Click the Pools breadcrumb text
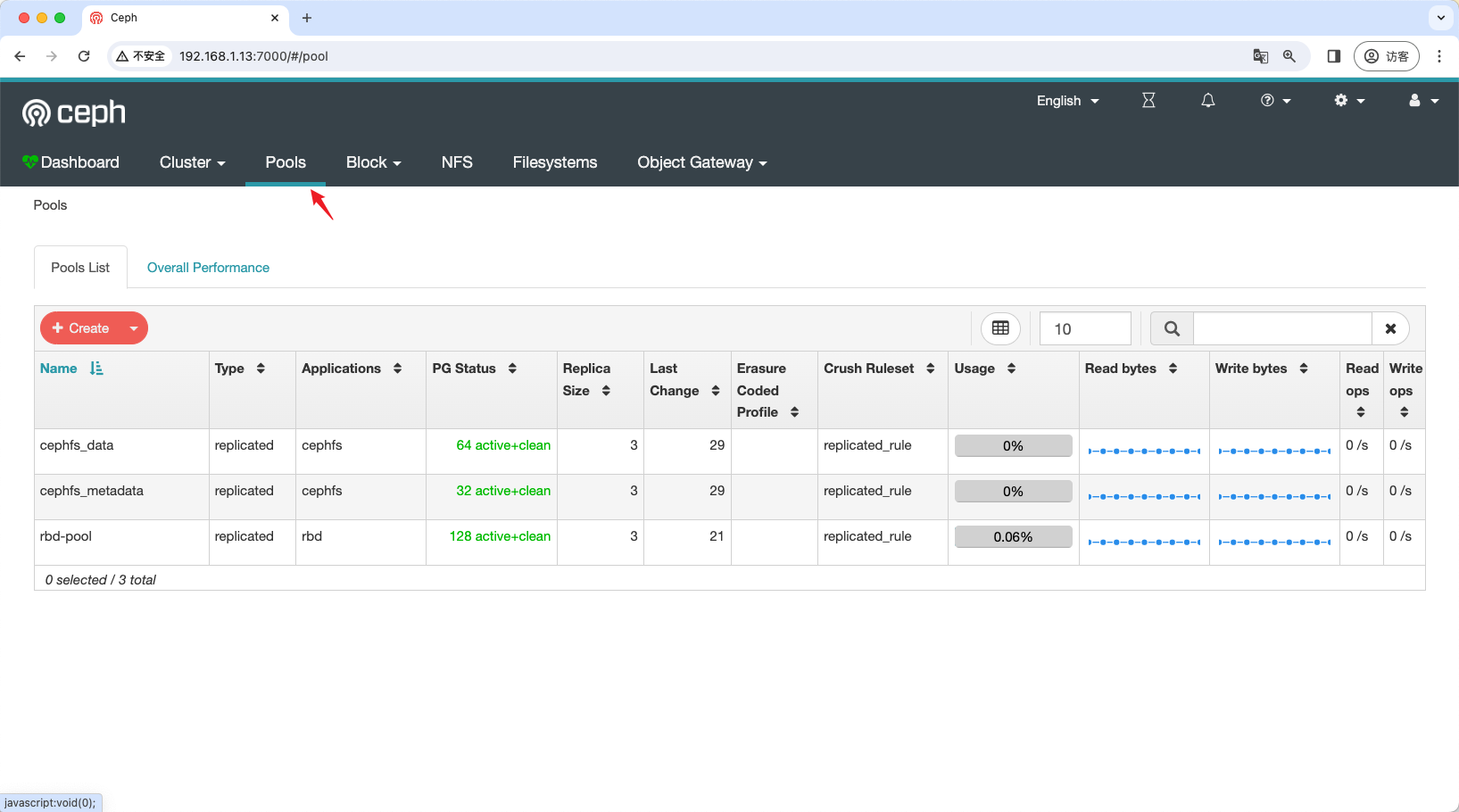The height and width of the screenshot is (812, 1459). [50, 205]
